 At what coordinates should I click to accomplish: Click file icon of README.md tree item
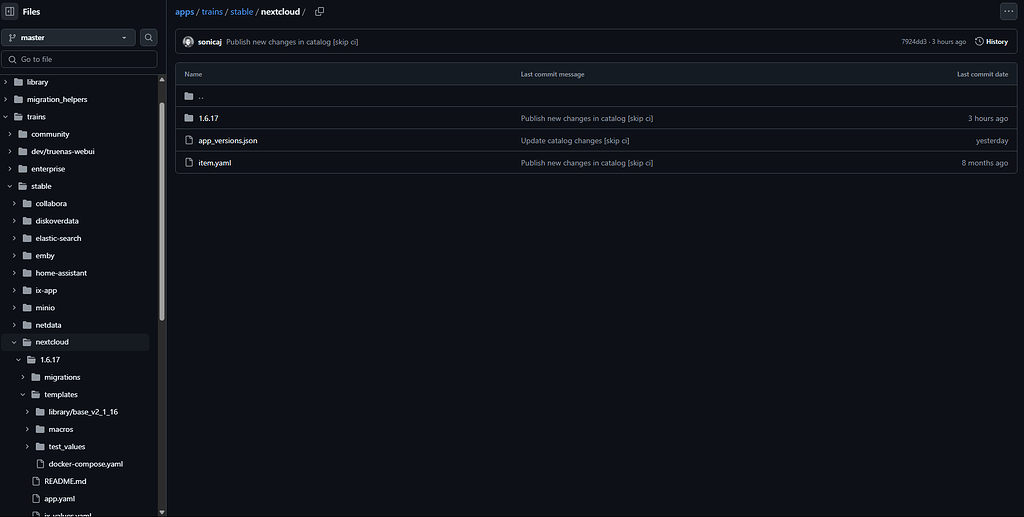coord(36,481)
